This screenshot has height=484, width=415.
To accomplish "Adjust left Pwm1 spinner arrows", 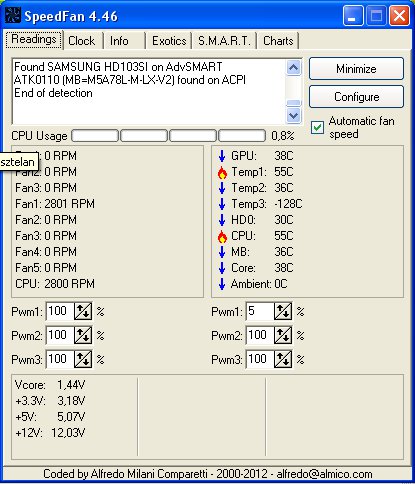I will click(x=83, y=311).
